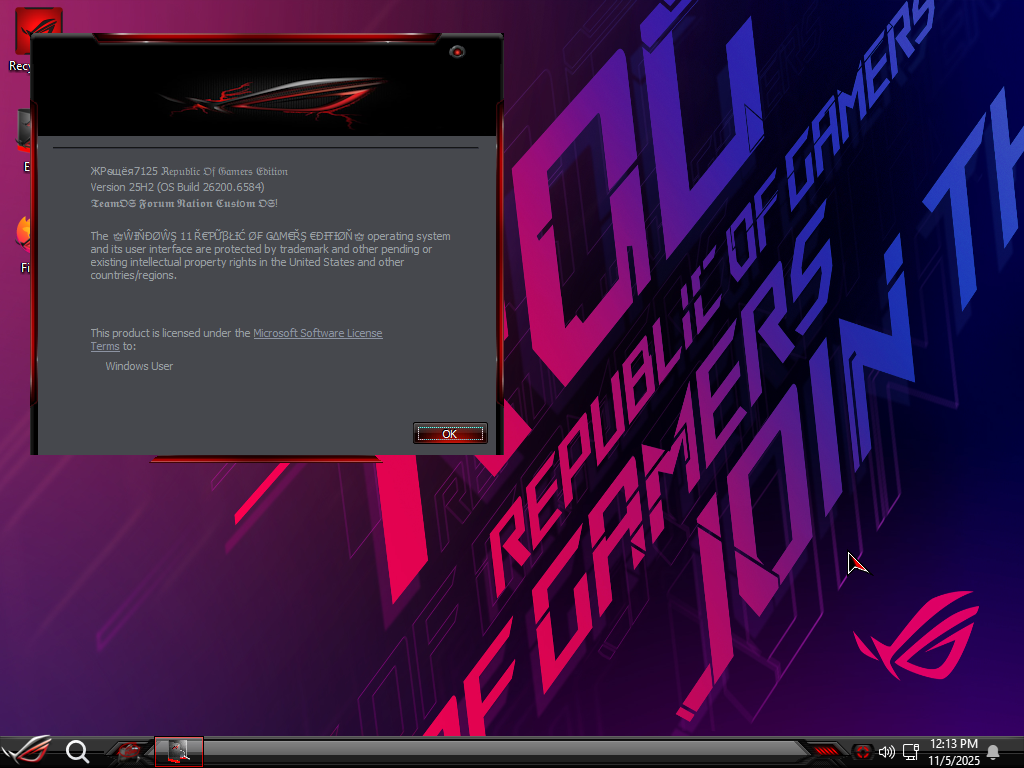Click the 'TeamOS Forum Nation Custom OS!' line
Image resolution: width=1024 pixels, height=768 pixels.
[x=184, y=203]
